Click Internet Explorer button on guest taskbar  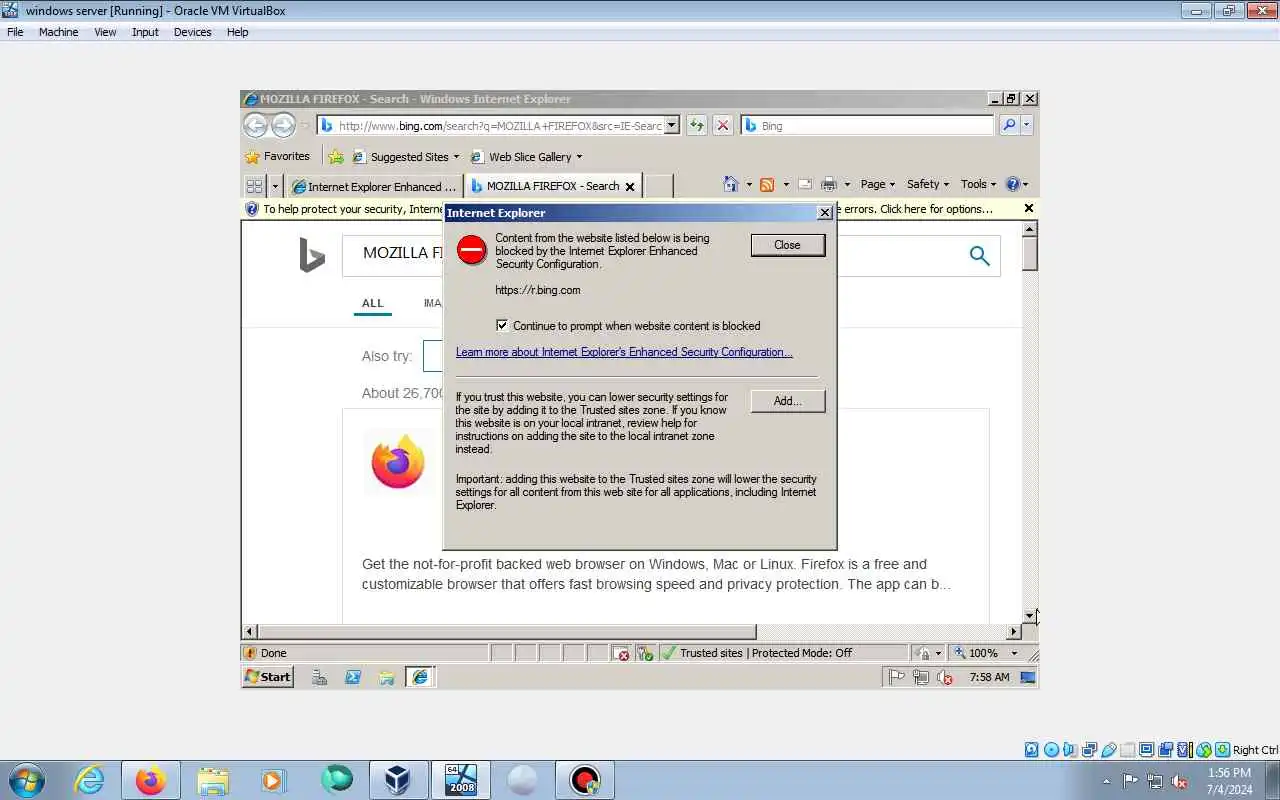420,677
